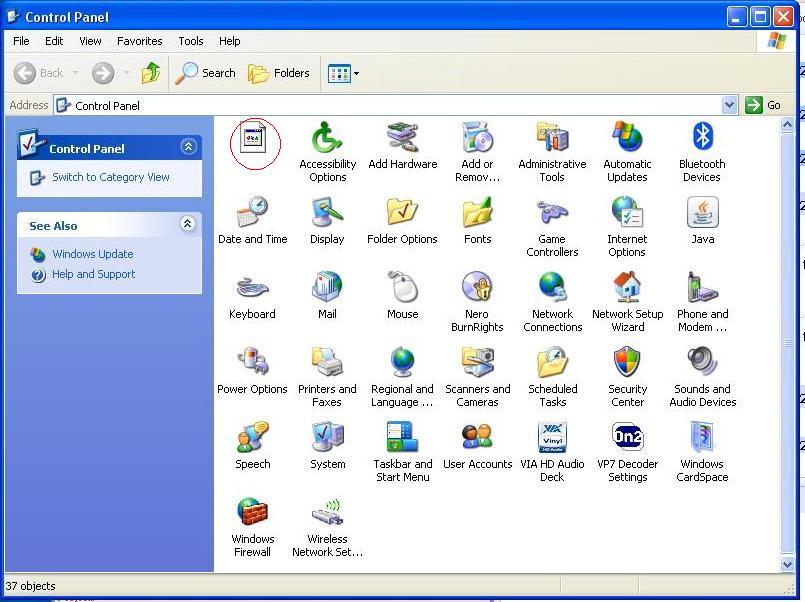This screenshot has height=602, width=805.
Task: Open the Tools menu
Action: [190, 41]
